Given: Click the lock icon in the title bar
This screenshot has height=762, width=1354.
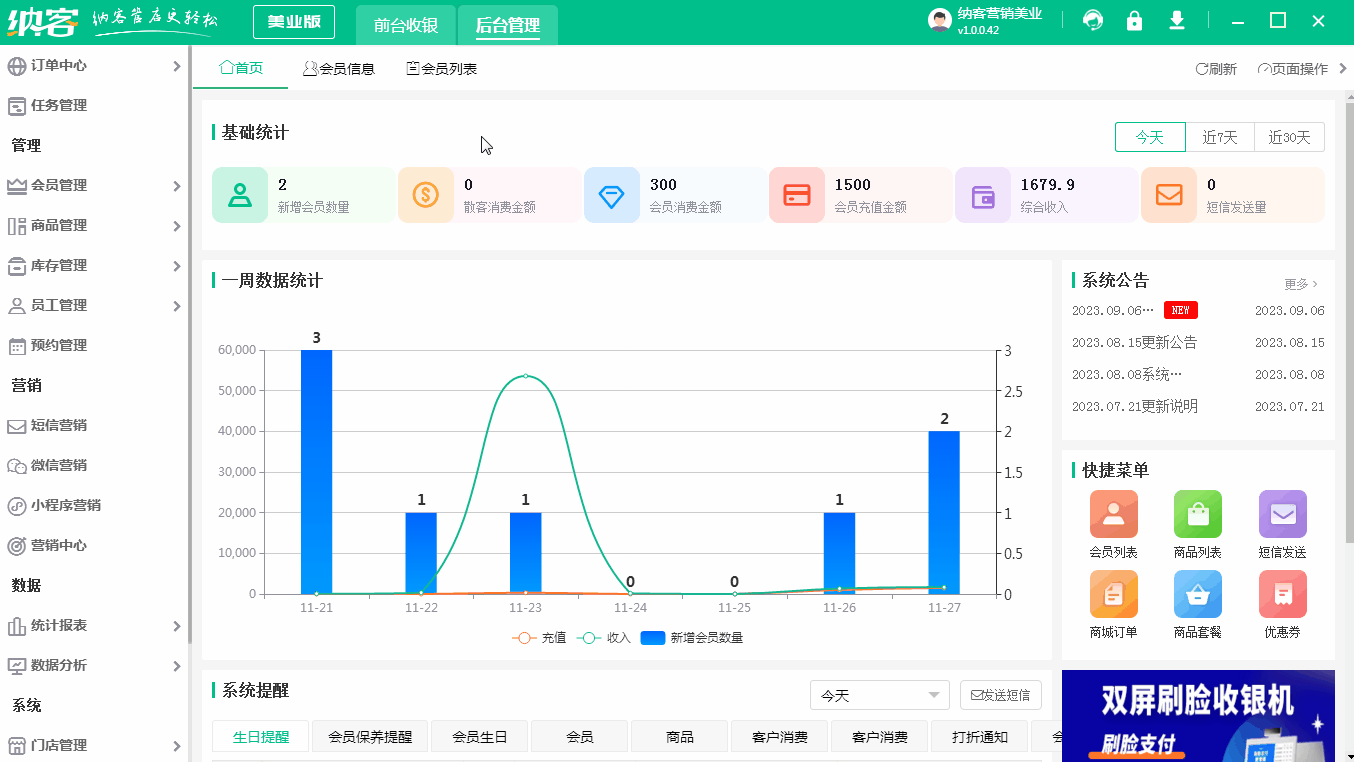Looking at the screenshot, I should click(x=1135, y=20).
